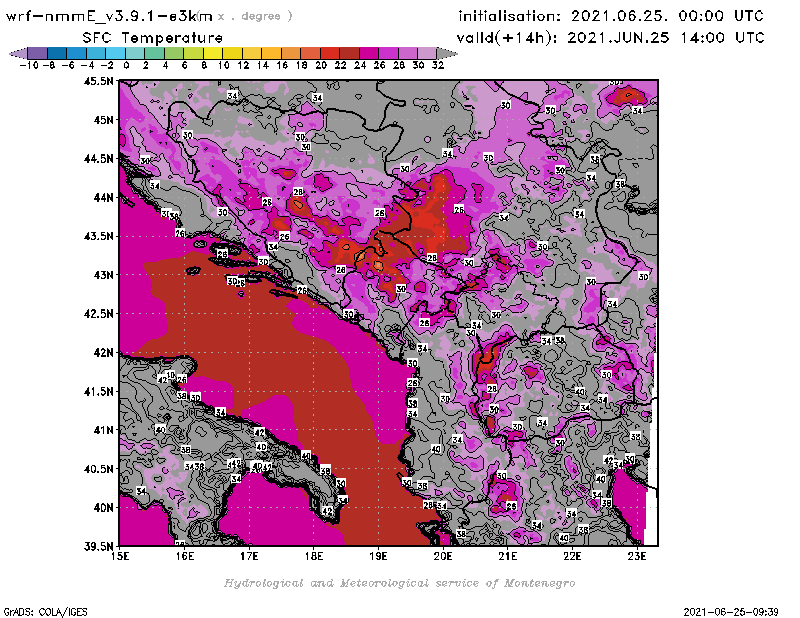This screenshot has height=618, width=800.
Task: Click the dark red swatch between 22 and 24
Action: (349, 53)
